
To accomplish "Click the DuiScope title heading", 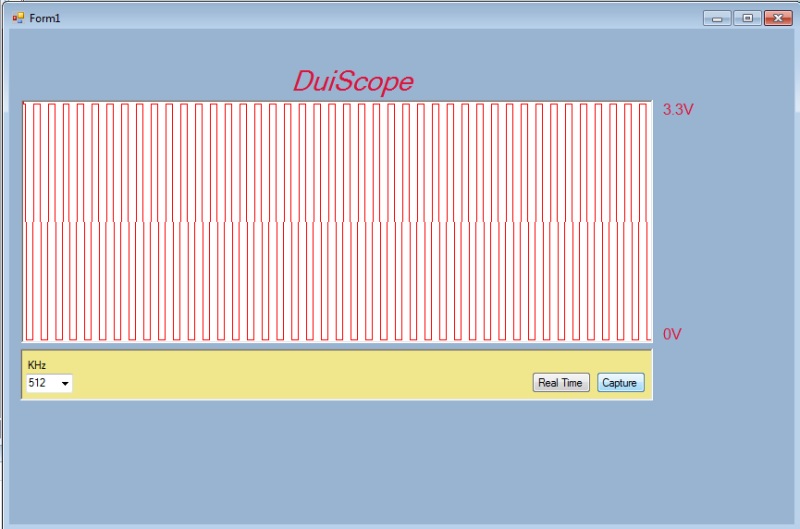I will pos(352,82).
